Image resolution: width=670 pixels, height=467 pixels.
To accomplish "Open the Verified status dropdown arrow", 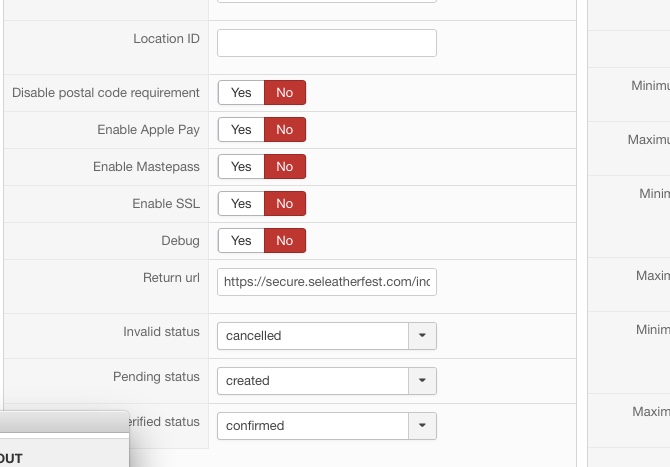I will point(422,426).
